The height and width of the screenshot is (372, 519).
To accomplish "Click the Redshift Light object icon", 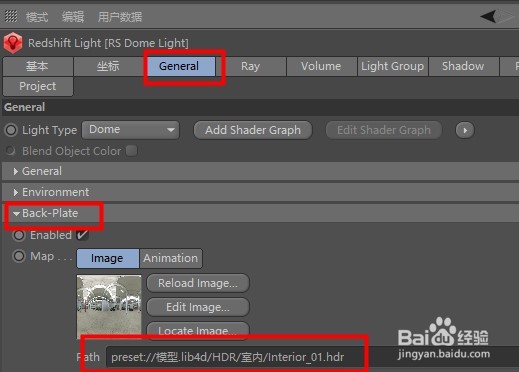I will 13,43.
